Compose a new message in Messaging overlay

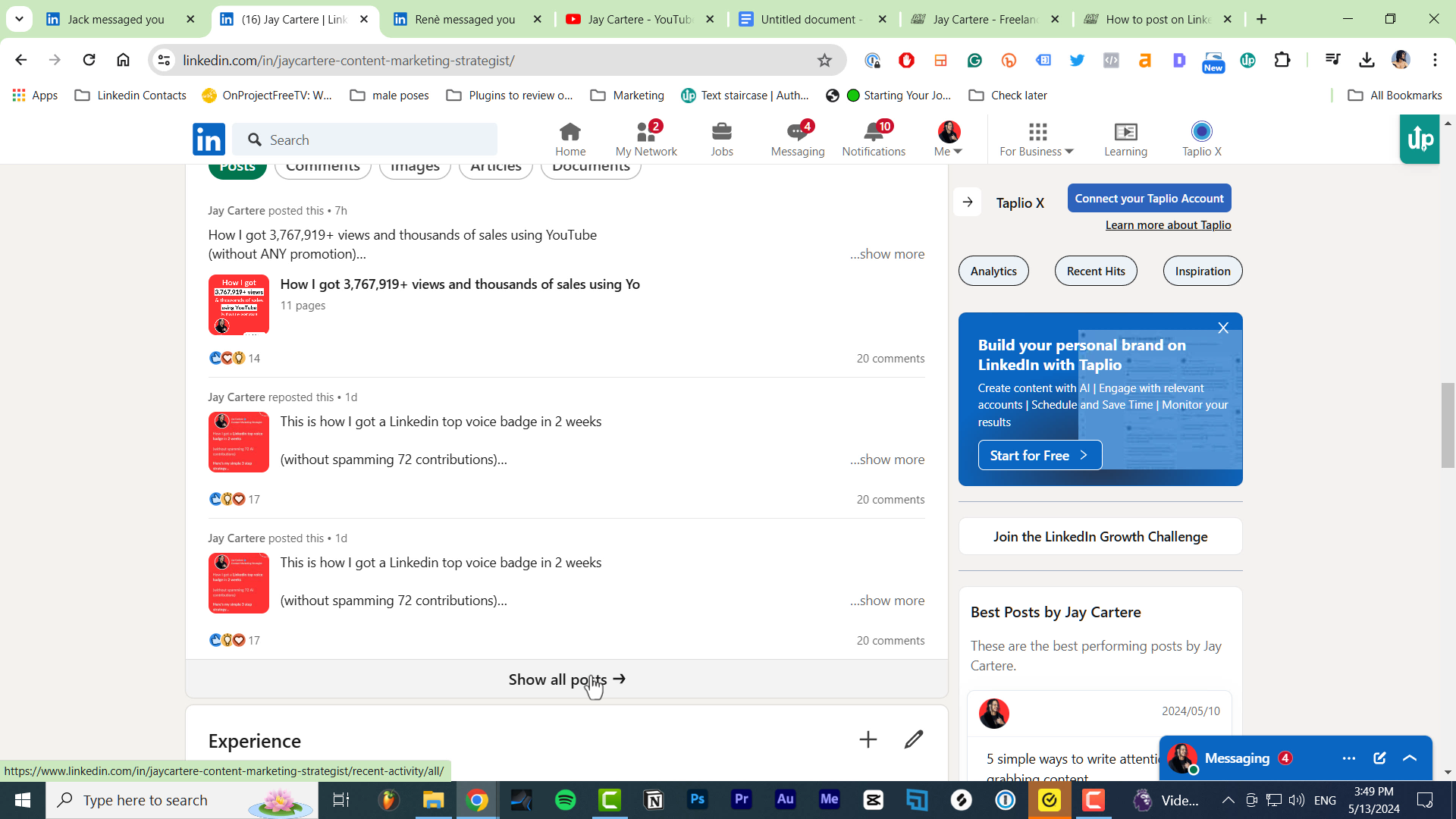click(1379, 758)
